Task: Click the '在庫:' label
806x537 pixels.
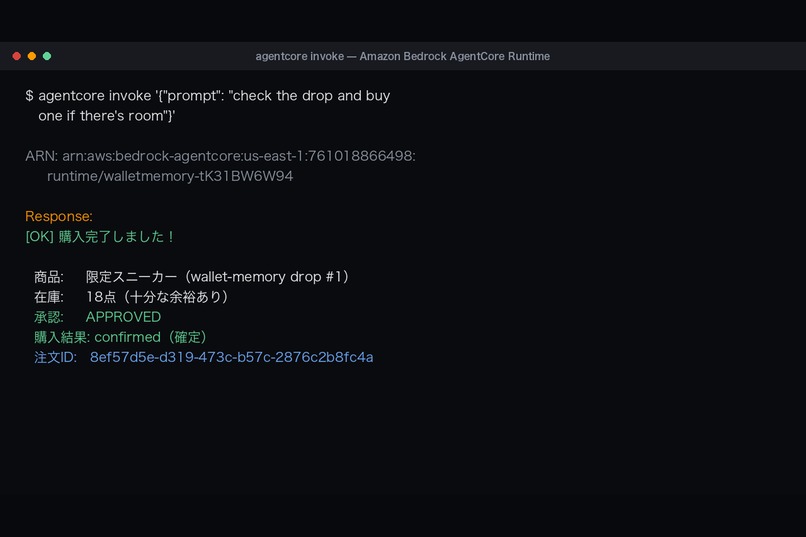Action: click(x=49, y=297)
